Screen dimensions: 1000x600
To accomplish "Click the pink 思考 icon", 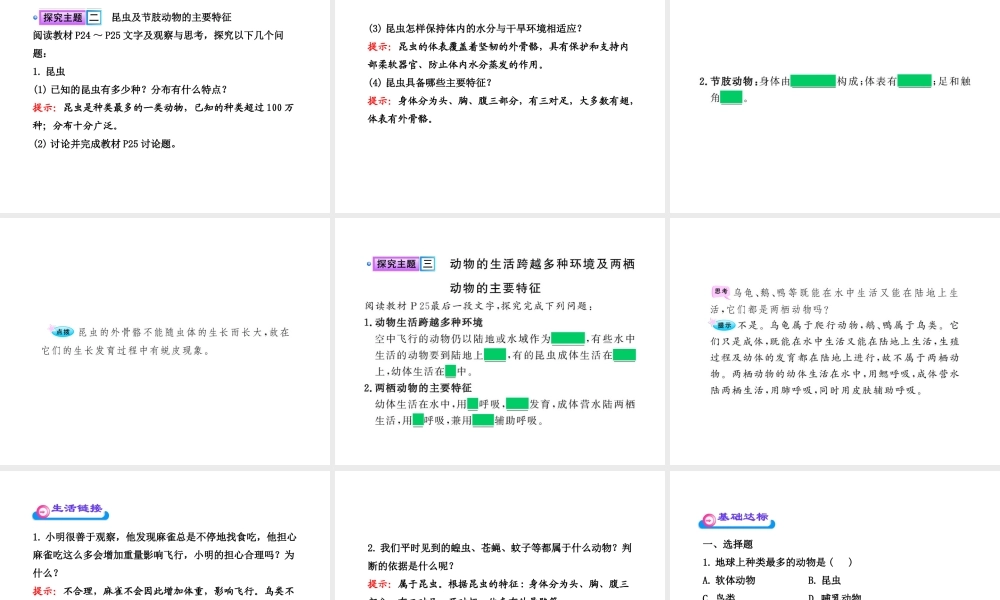I will 721,291.
